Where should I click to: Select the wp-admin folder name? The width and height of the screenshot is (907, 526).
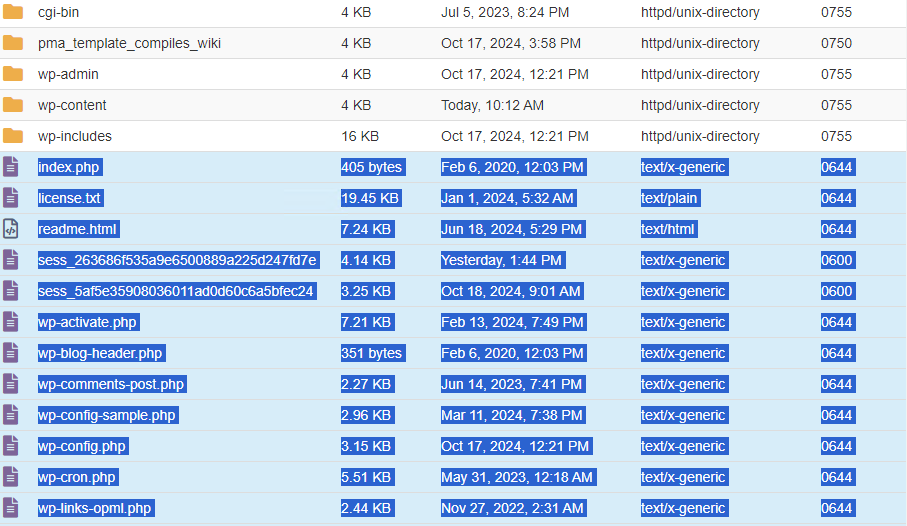[68, 74]
